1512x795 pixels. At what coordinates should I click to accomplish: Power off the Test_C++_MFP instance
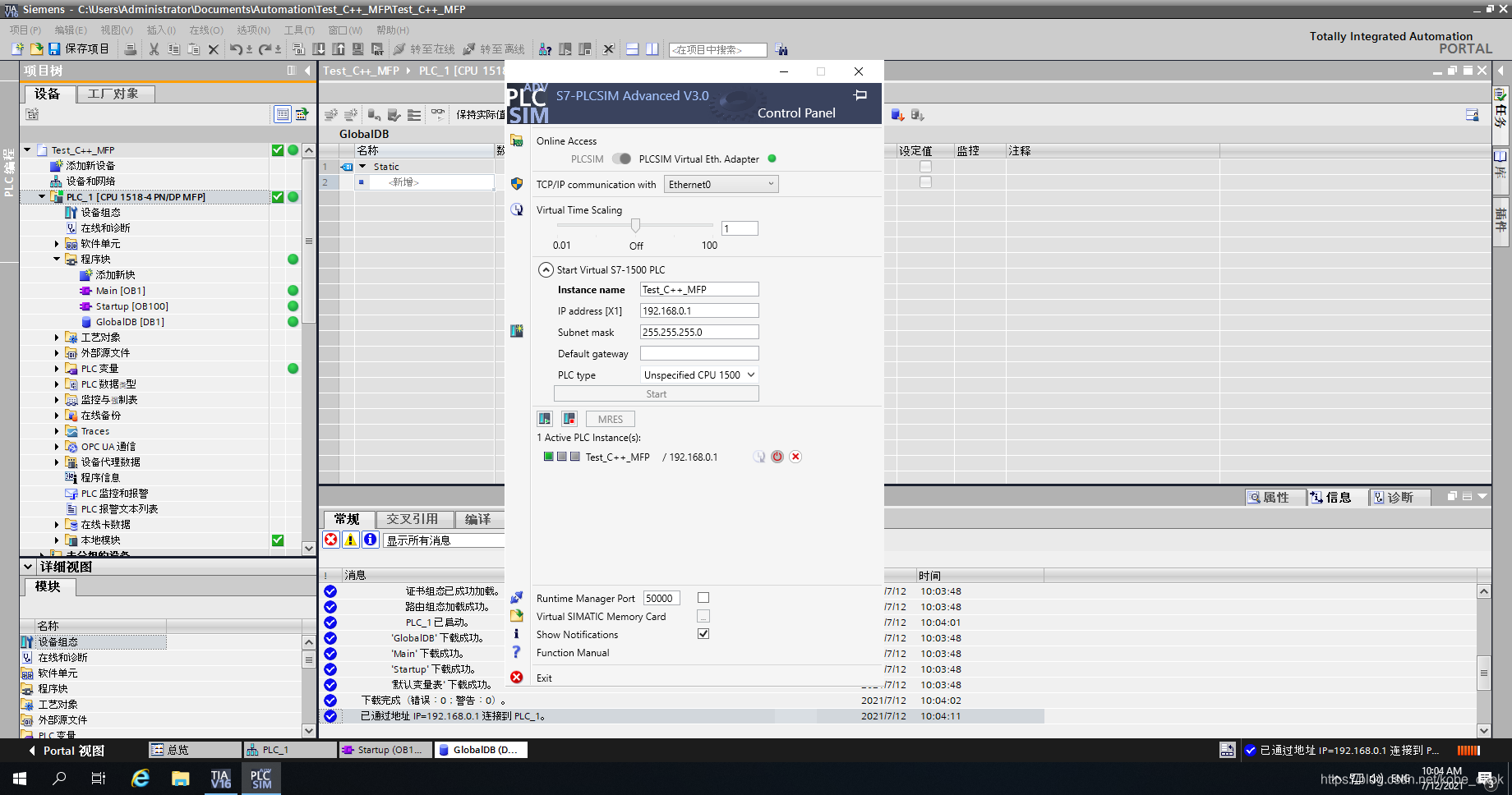(x=777, y=457)
